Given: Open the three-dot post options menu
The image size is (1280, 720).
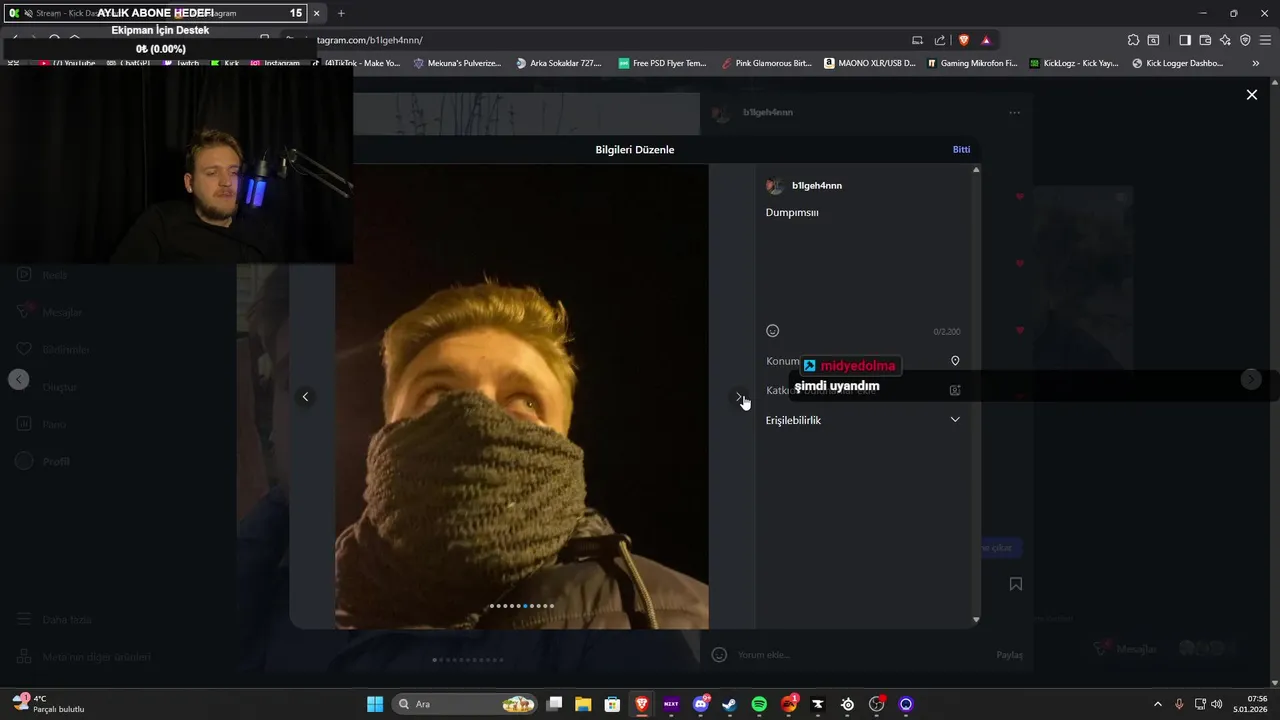Looking at the screenshot, I should point(1014,113).
